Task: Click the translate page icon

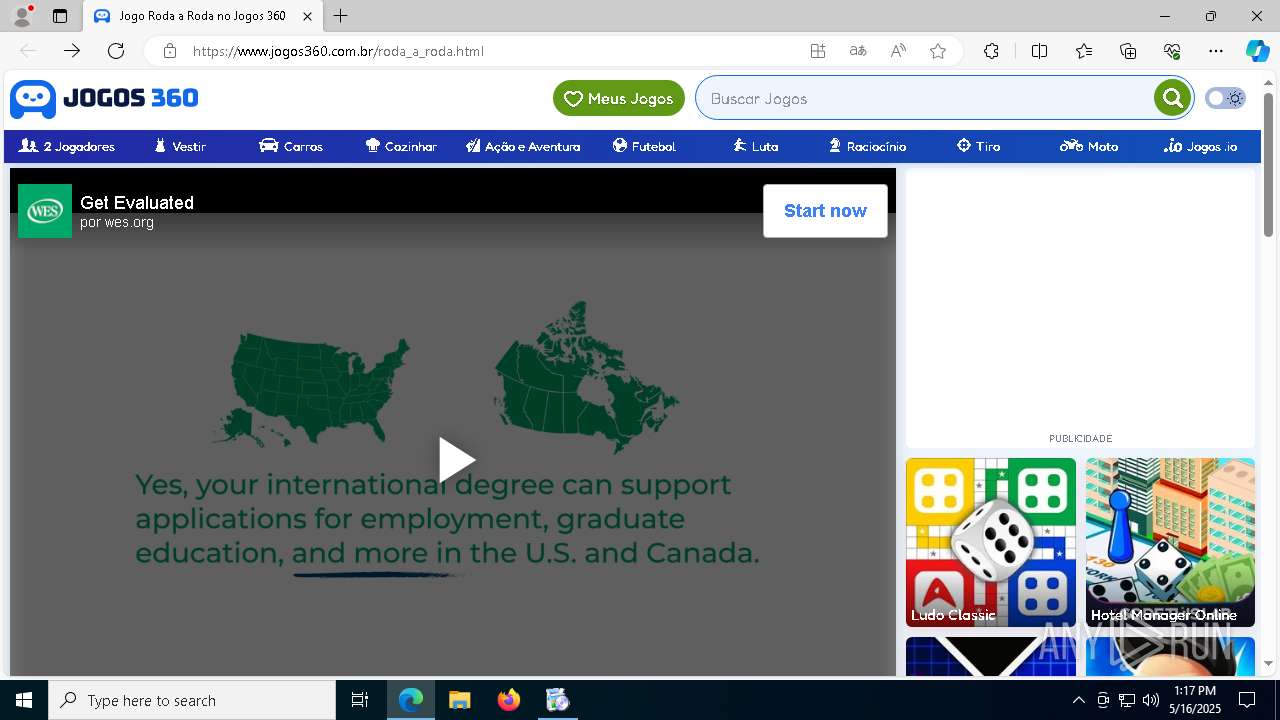Action: [858, 51]
